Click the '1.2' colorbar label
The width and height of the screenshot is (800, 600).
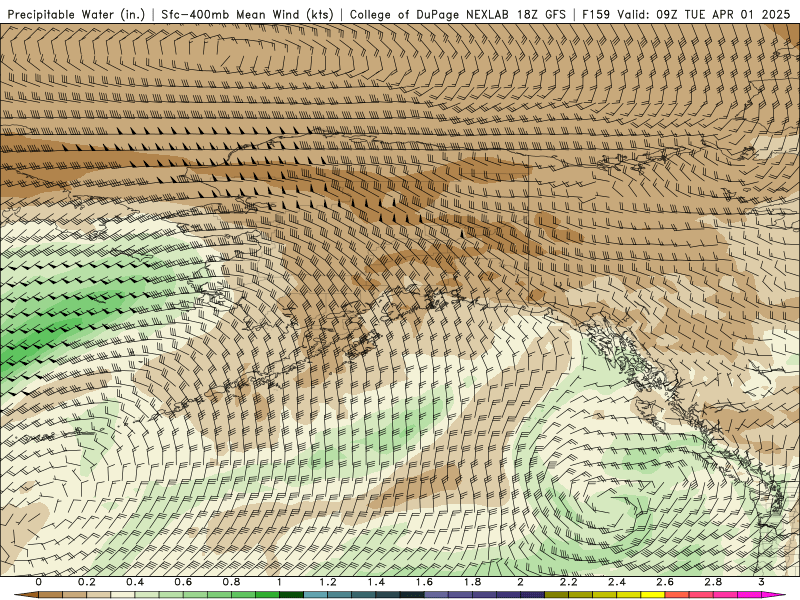click(328, 582)
